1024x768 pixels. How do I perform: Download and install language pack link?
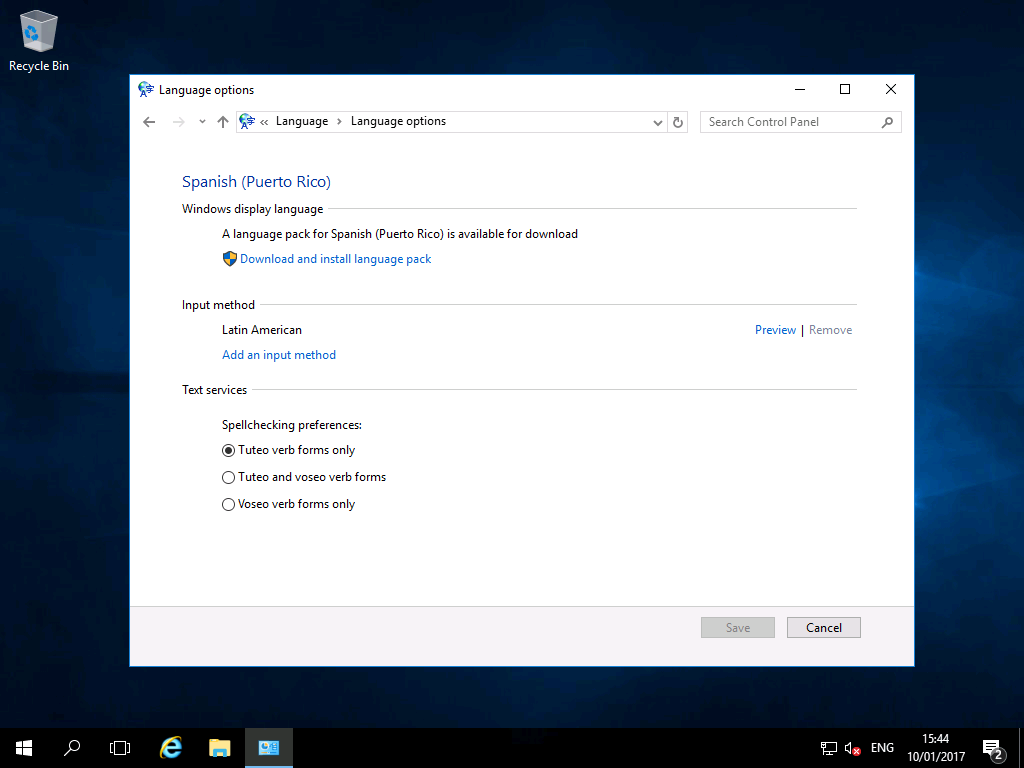click(x=336, y=259)
